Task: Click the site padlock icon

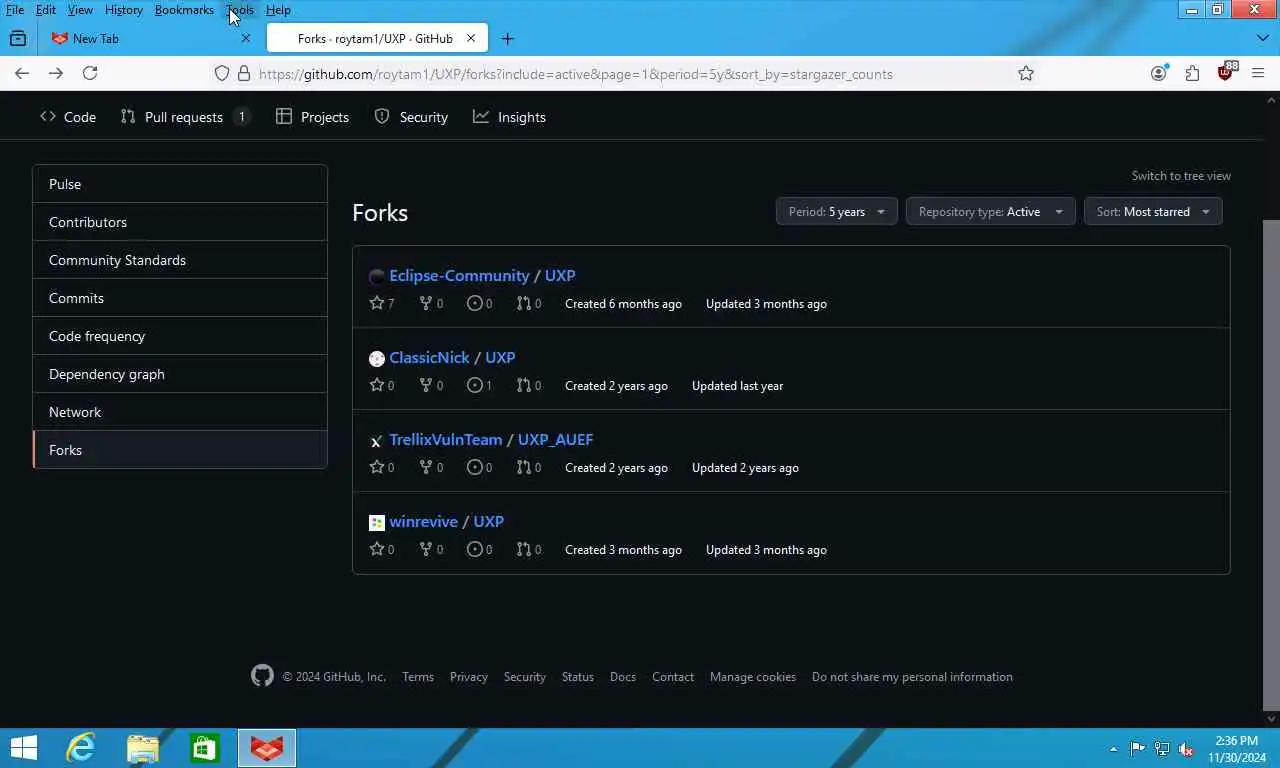Action: 244,73
